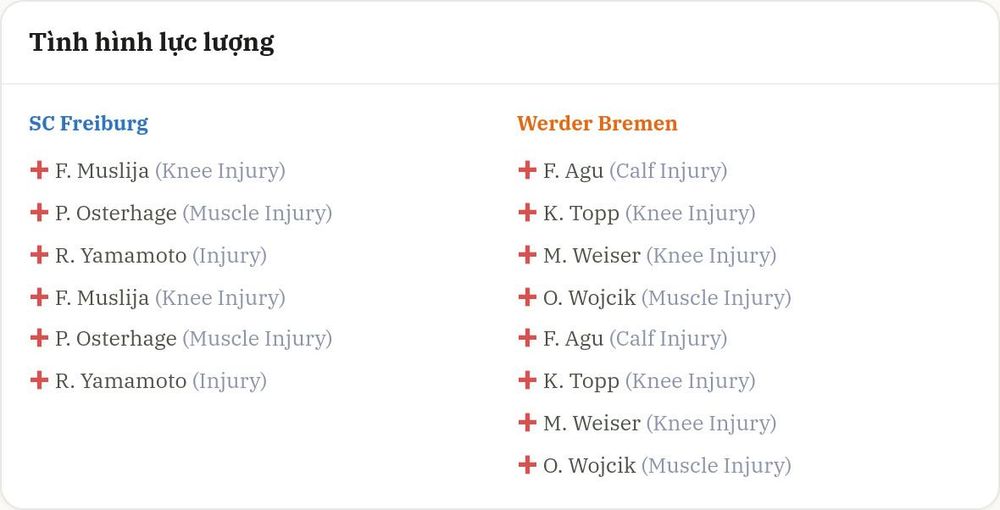Click the second K. Topp player name

click(x=581, y=382)
